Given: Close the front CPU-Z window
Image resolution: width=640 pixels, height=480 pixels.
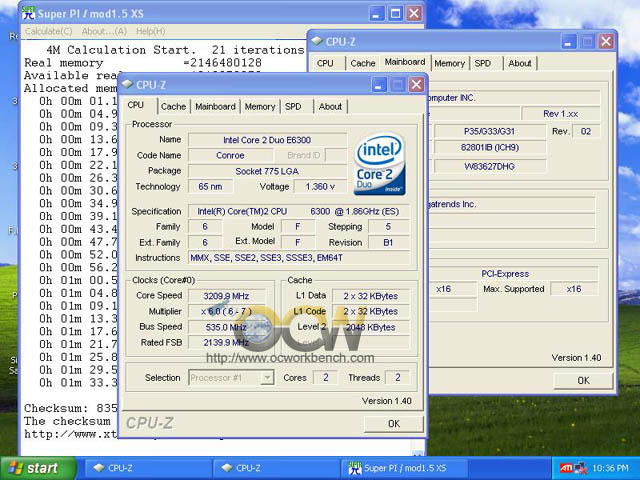Looking at the screenshot, I should coord(416,85).
